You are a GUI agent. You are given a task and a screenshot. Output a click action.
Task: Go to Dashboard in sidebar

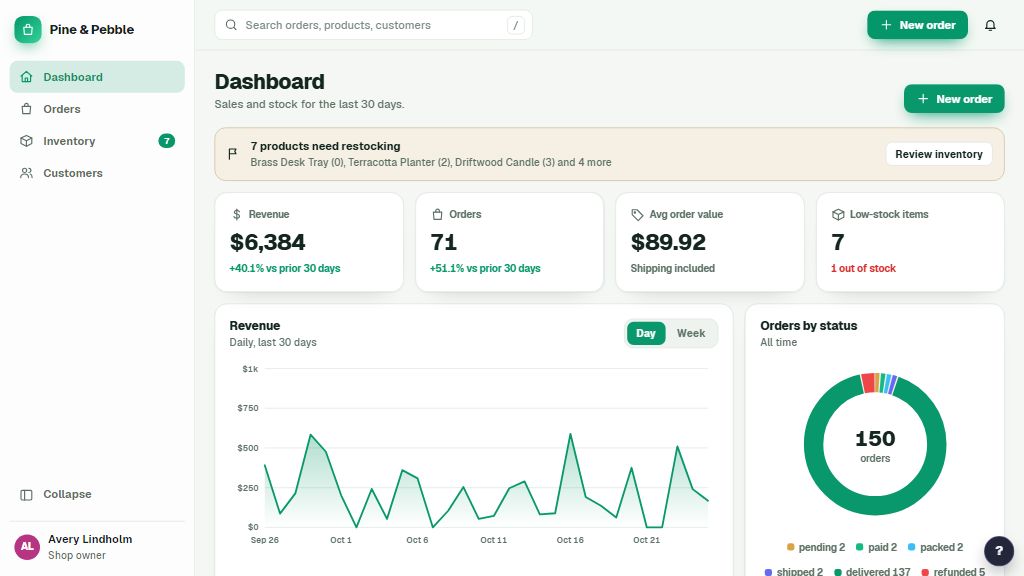tap(97, 77)
